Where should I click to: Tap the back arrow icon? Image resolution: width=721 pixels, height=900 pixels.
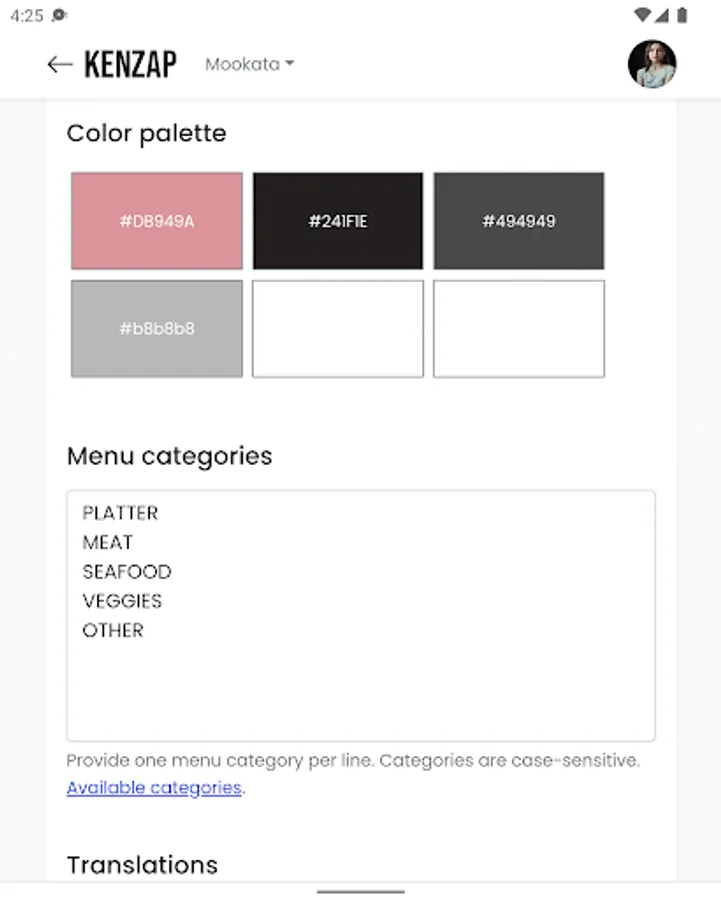(x=60, y=64)
